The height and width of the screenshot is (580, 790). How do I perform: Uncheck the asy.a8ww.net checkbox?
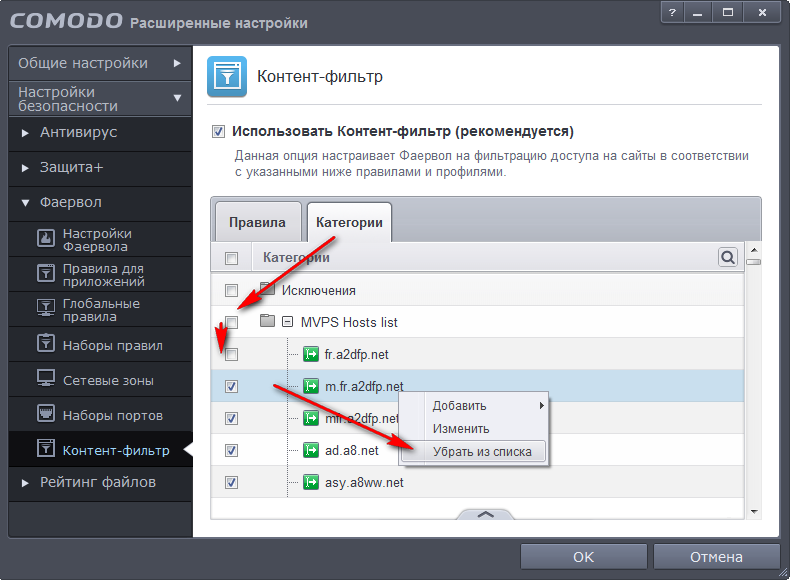(231, 483)
